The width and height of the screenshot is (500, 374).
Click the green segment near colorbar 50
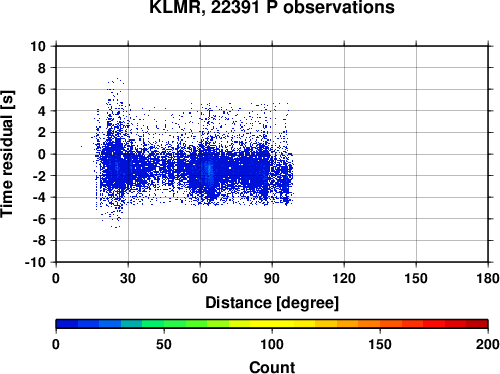(164, 324)
